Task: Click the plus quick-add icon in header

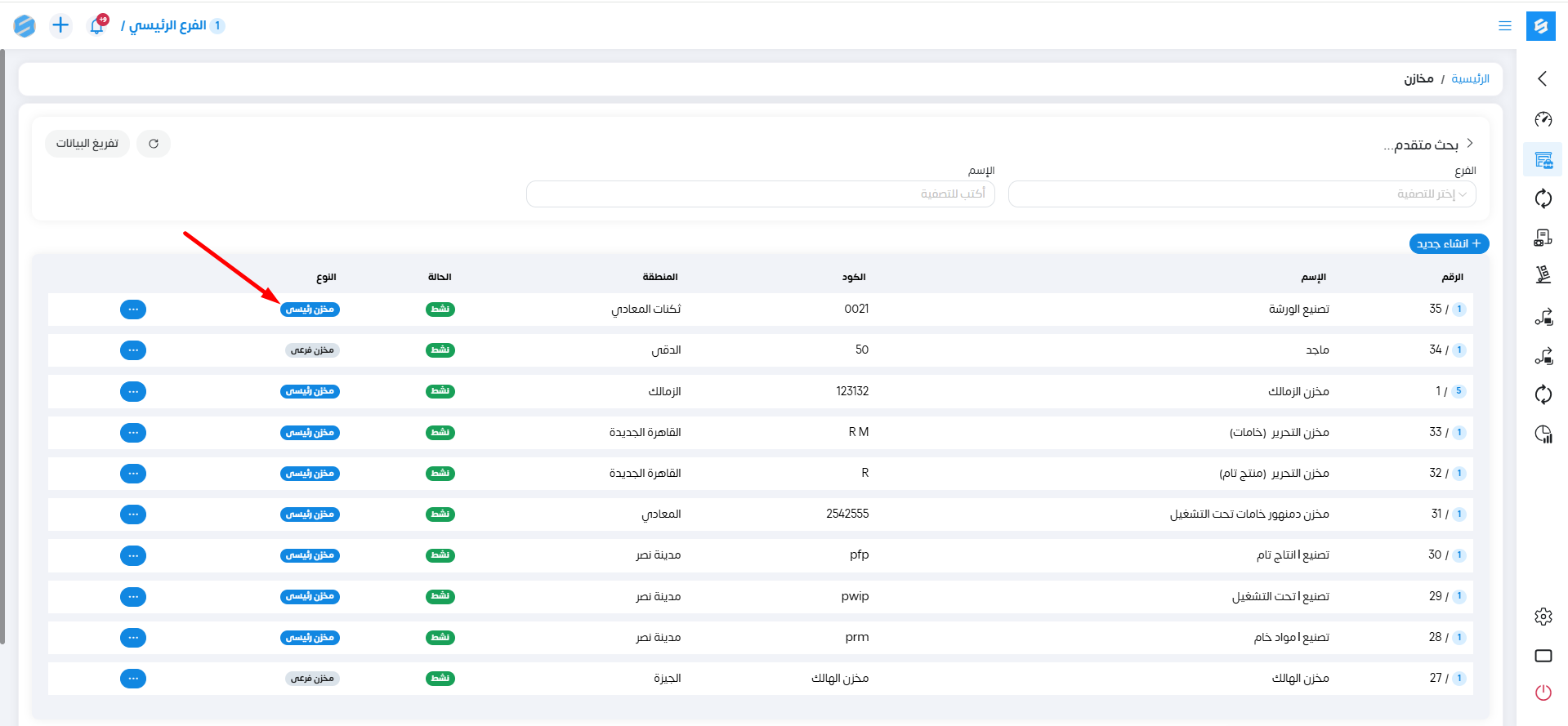Action: click(60, 26)
